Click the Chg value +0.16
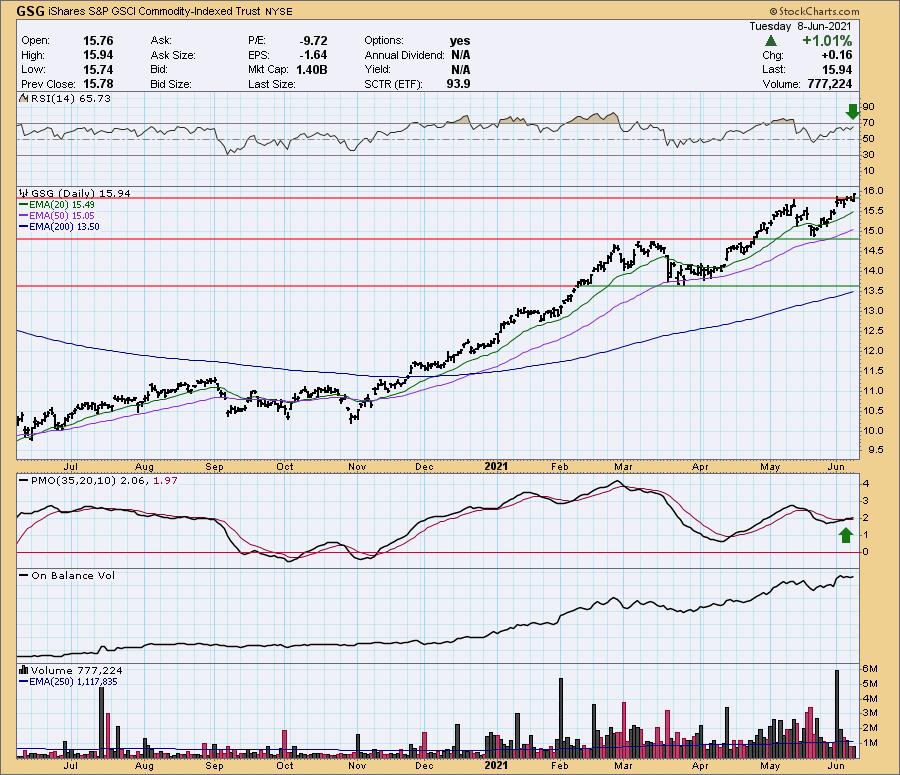Image resolution: width=900 pixels, height=775 pixels. point(836,55)
